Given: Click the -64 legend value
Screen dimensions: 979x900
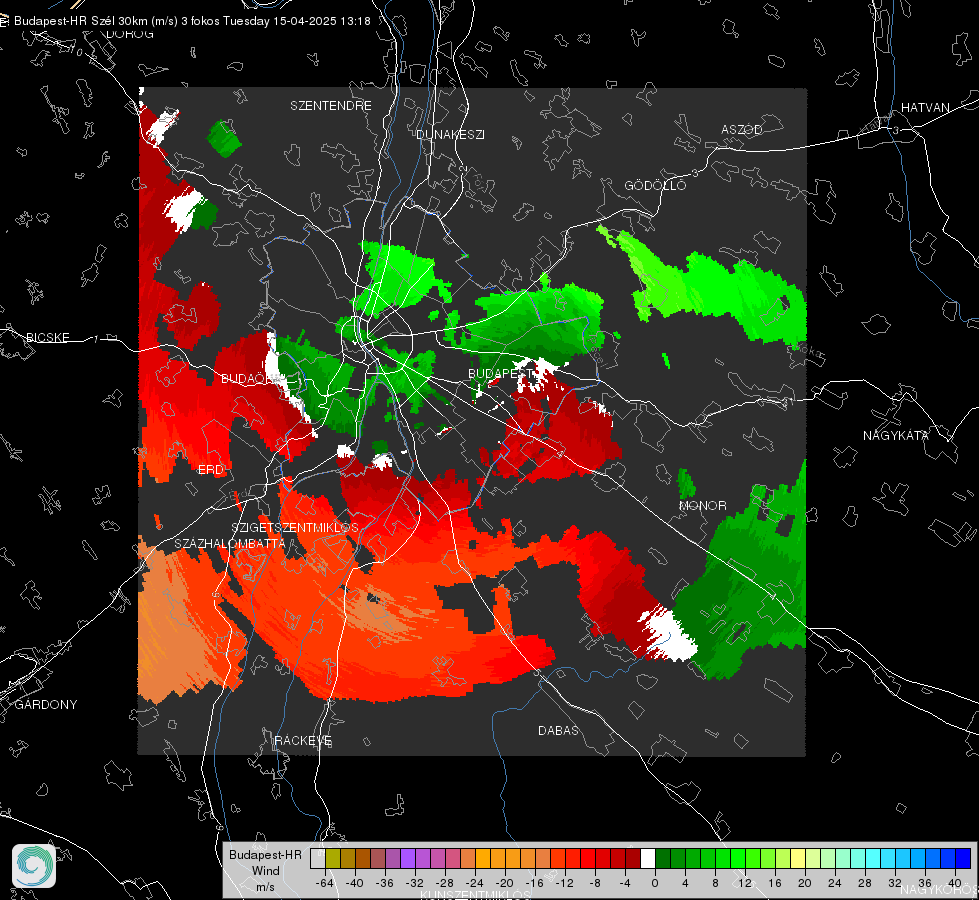Looking at the screenshot, I should pos(325,883).
